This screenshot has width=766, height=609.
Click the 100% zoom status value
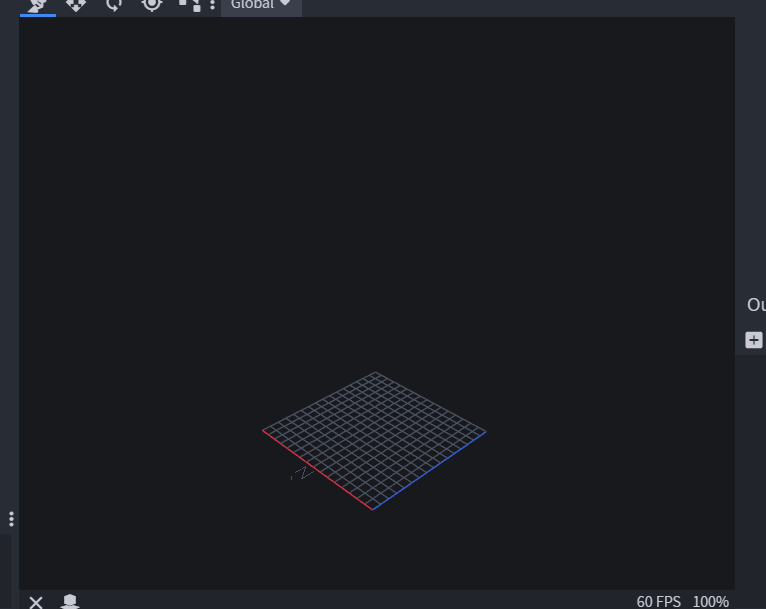click(x=711, y=602)
